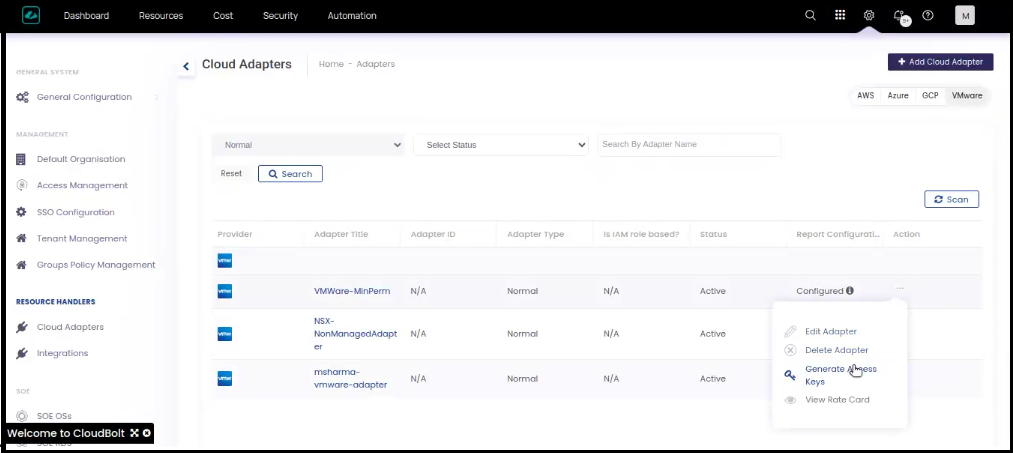
Task: Open the apps grid launcher icon
Action: 840,15
